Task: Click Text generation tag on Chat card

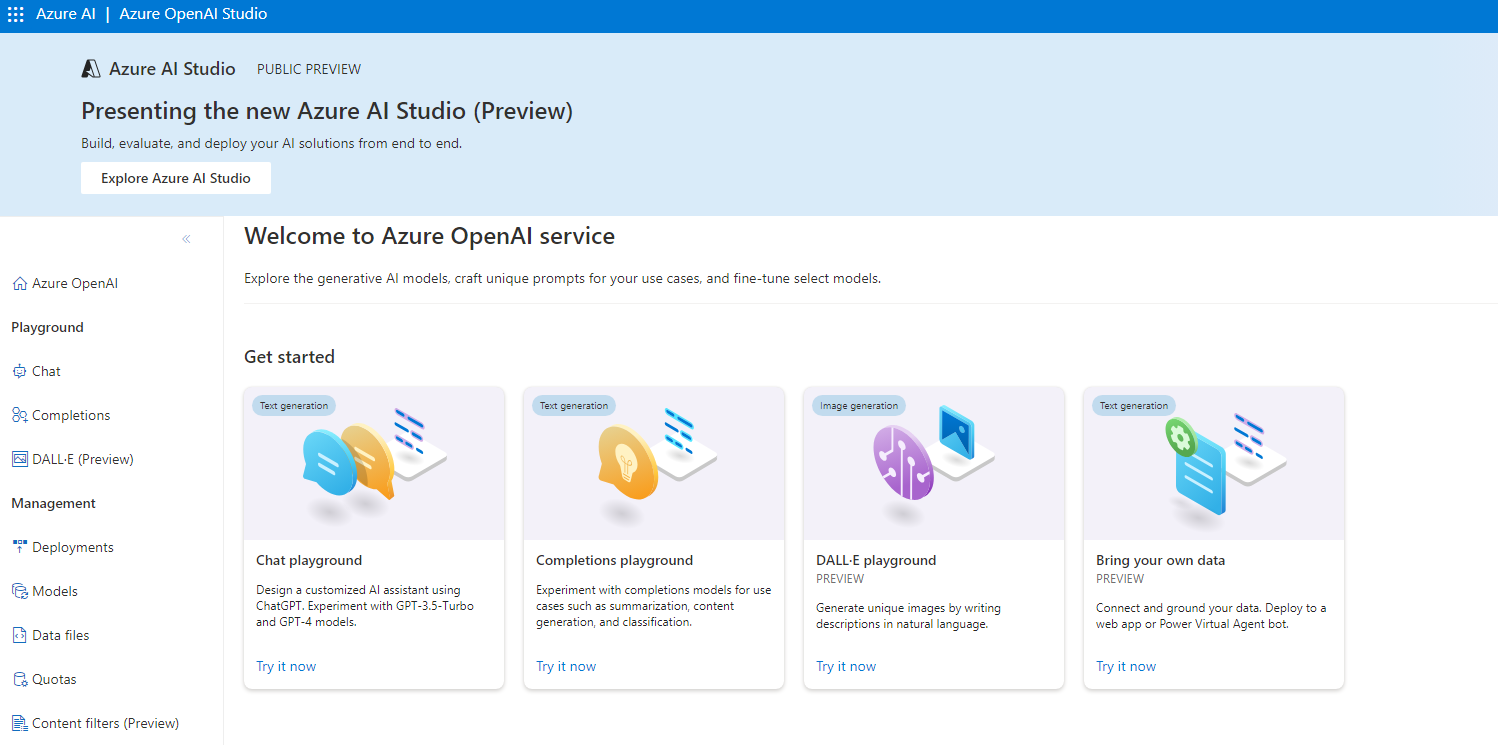Action: (294, 406)
